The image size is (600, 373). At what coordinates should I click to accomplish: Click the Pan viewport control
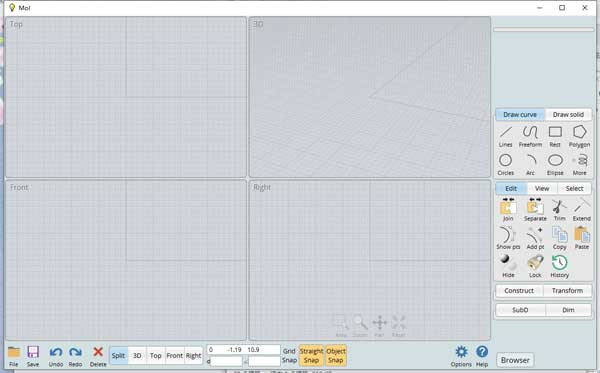pyautogui.click(x=379, y=326)
